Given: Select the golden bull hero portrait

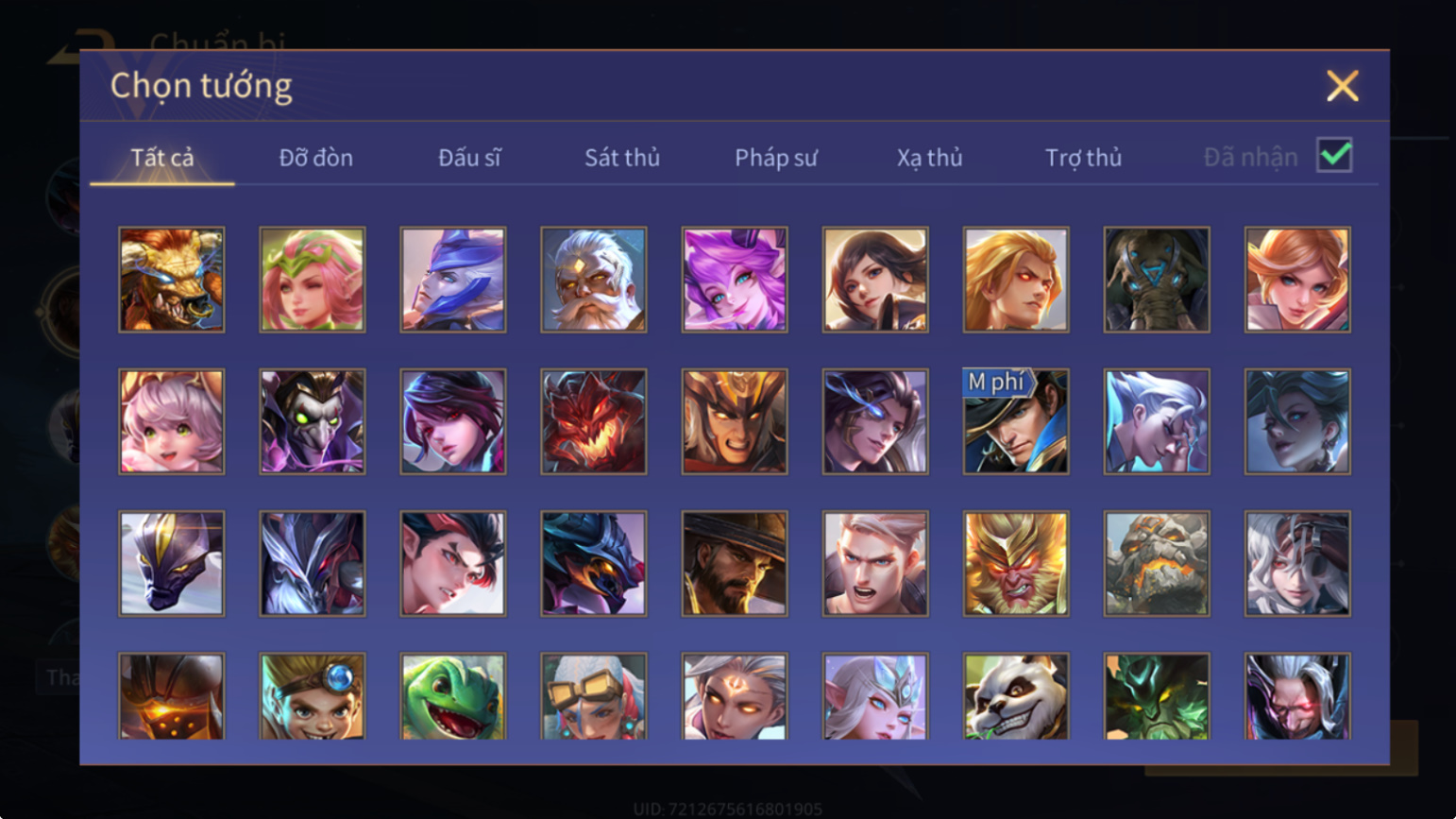Looking at the screenshot, I should tap(172, 280).
